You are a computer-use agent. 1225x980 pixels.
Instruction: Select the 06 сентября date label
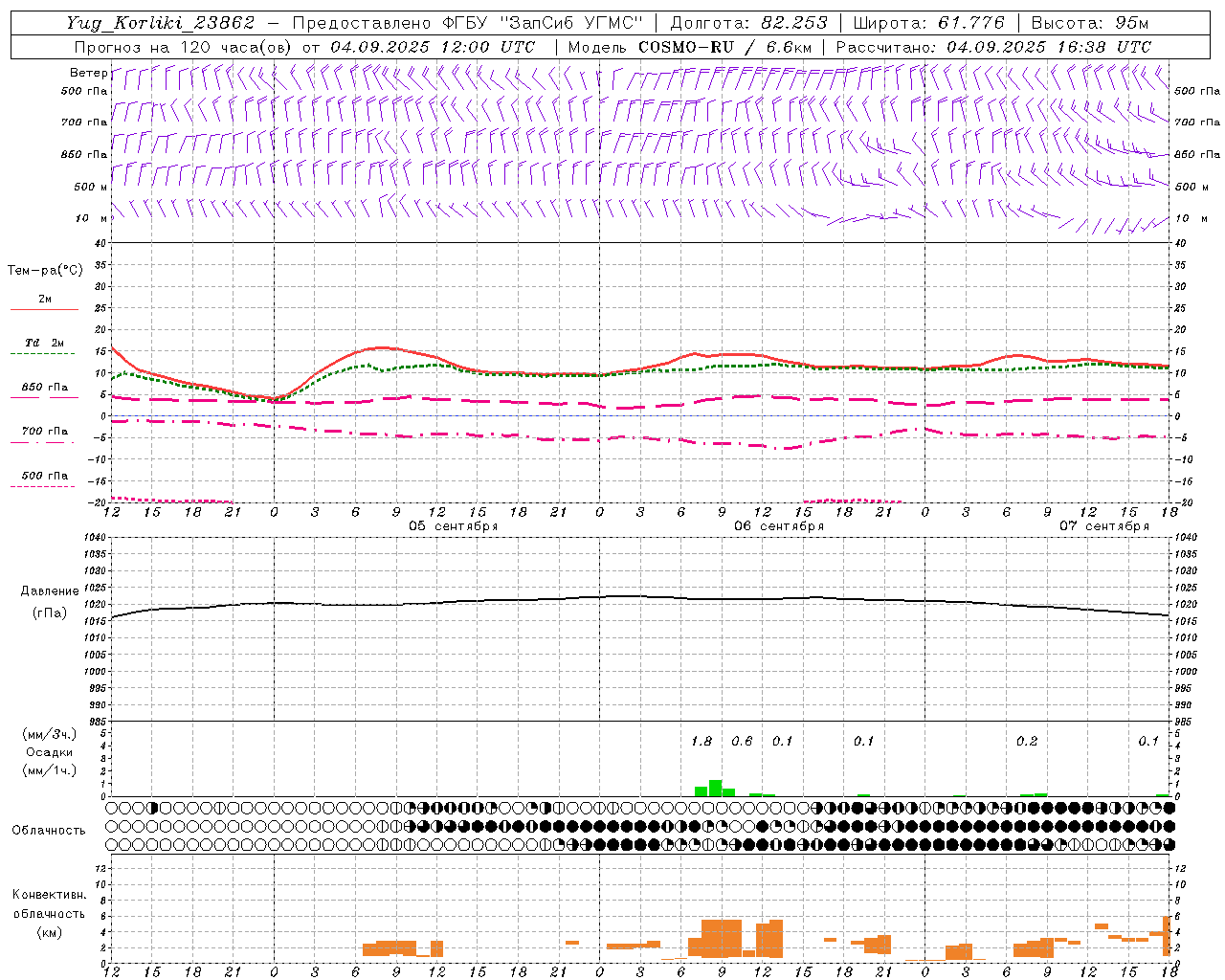click(779, 526)
